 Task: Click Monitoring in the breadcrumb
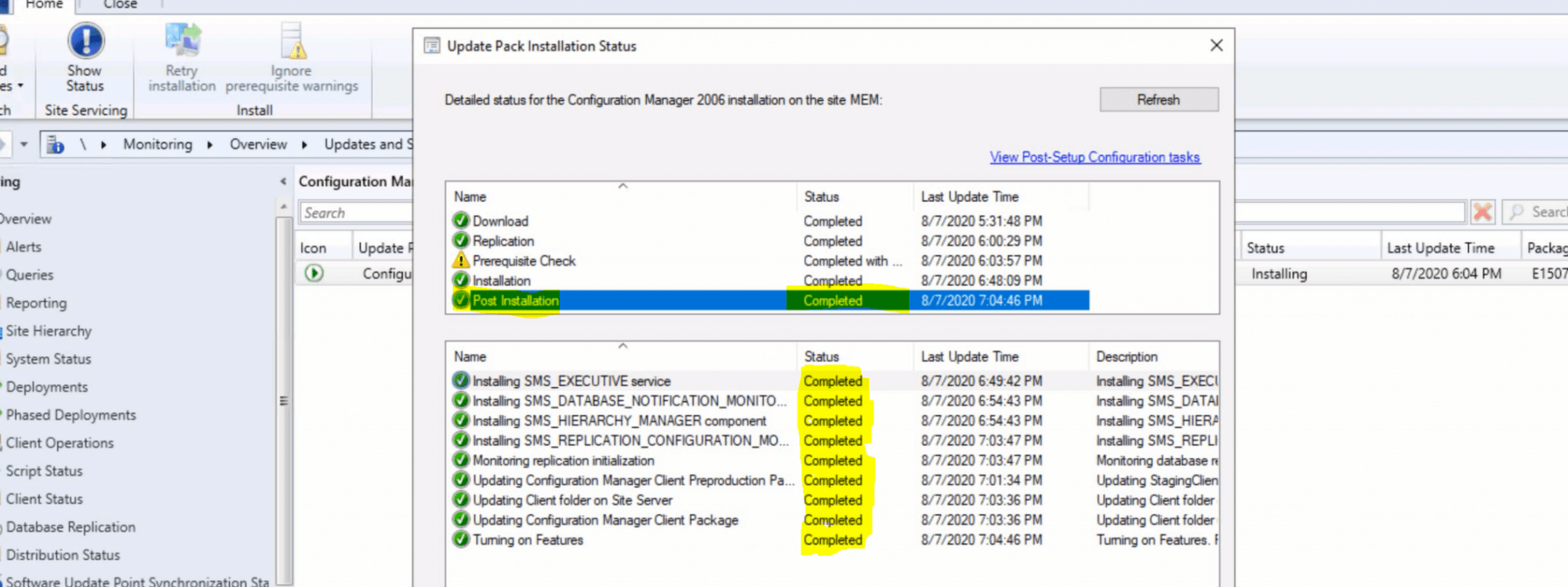point(158,144)
